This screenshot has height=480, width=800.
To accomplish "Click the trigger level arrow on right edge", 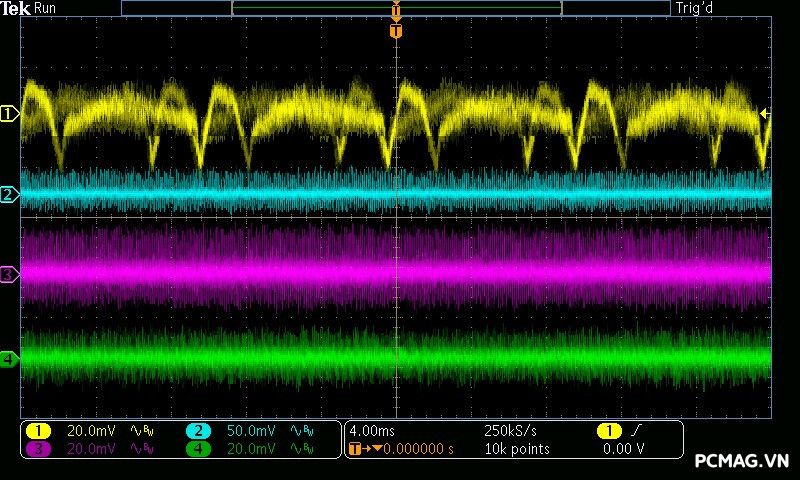I will [765, 114].
